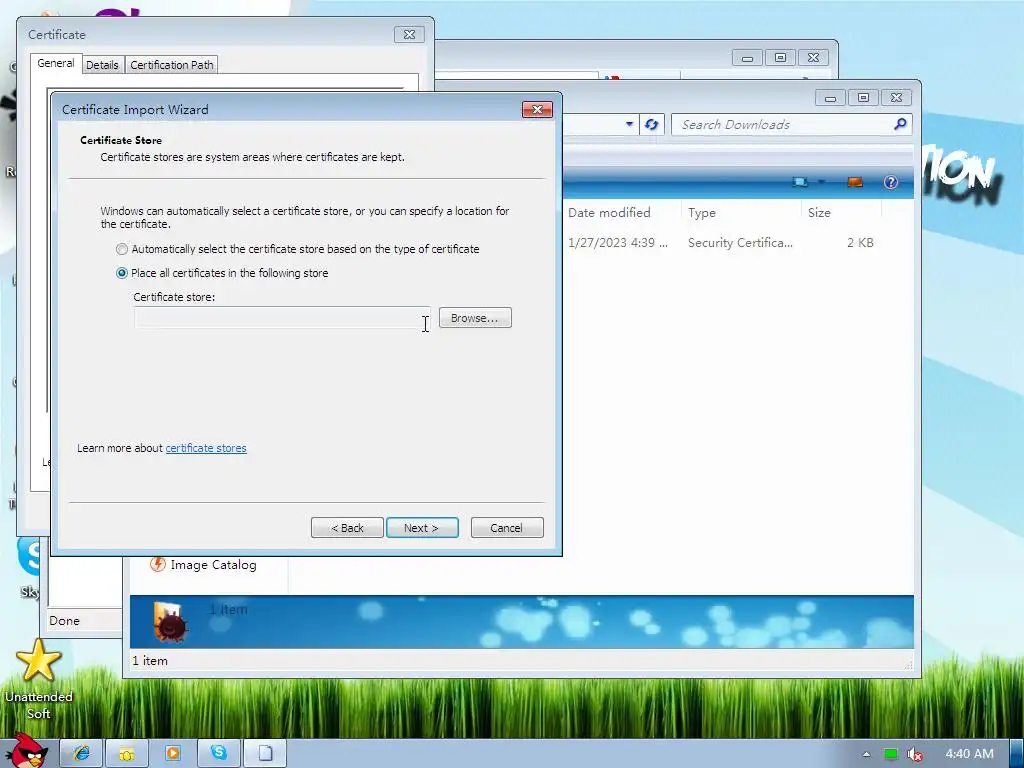Click search magnifier icon in Downloads window
This screenshot has height=768, width=1024.
(900, 124)
